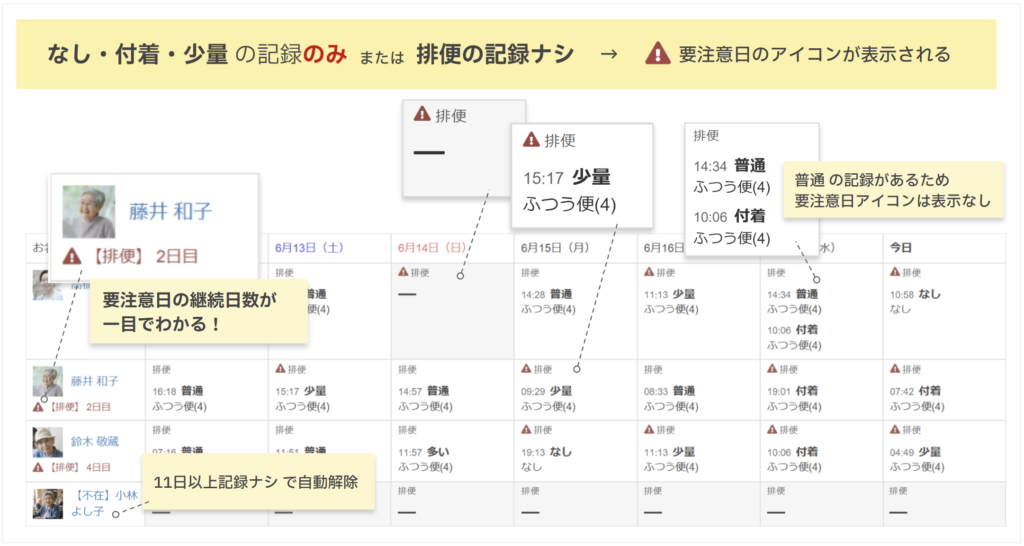Click the caution icon above the 19:13 なし entry

point(526,430)
